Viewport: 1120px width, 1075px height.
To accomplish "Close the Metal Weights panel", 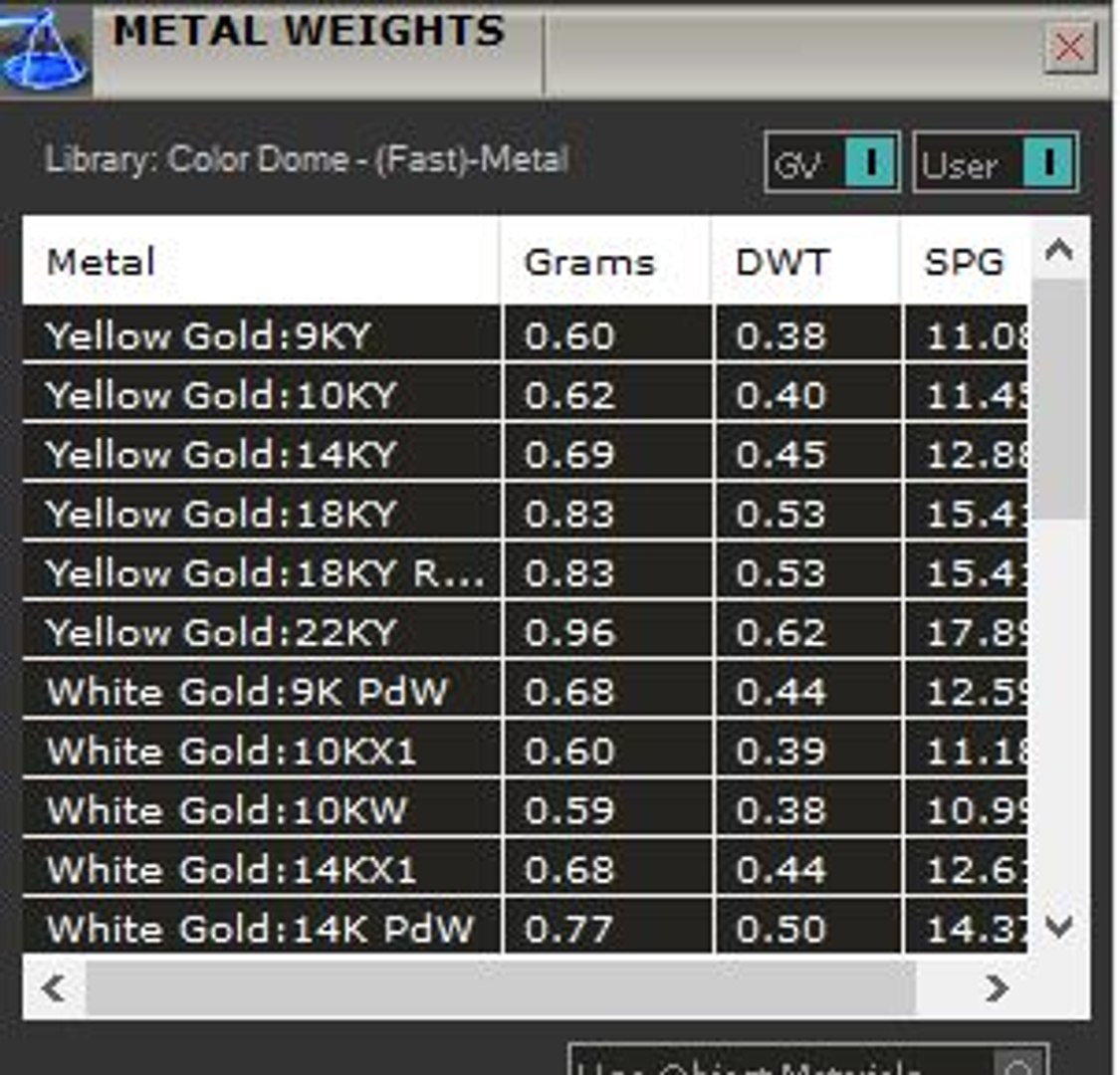I will click(x=1069, y=49).
